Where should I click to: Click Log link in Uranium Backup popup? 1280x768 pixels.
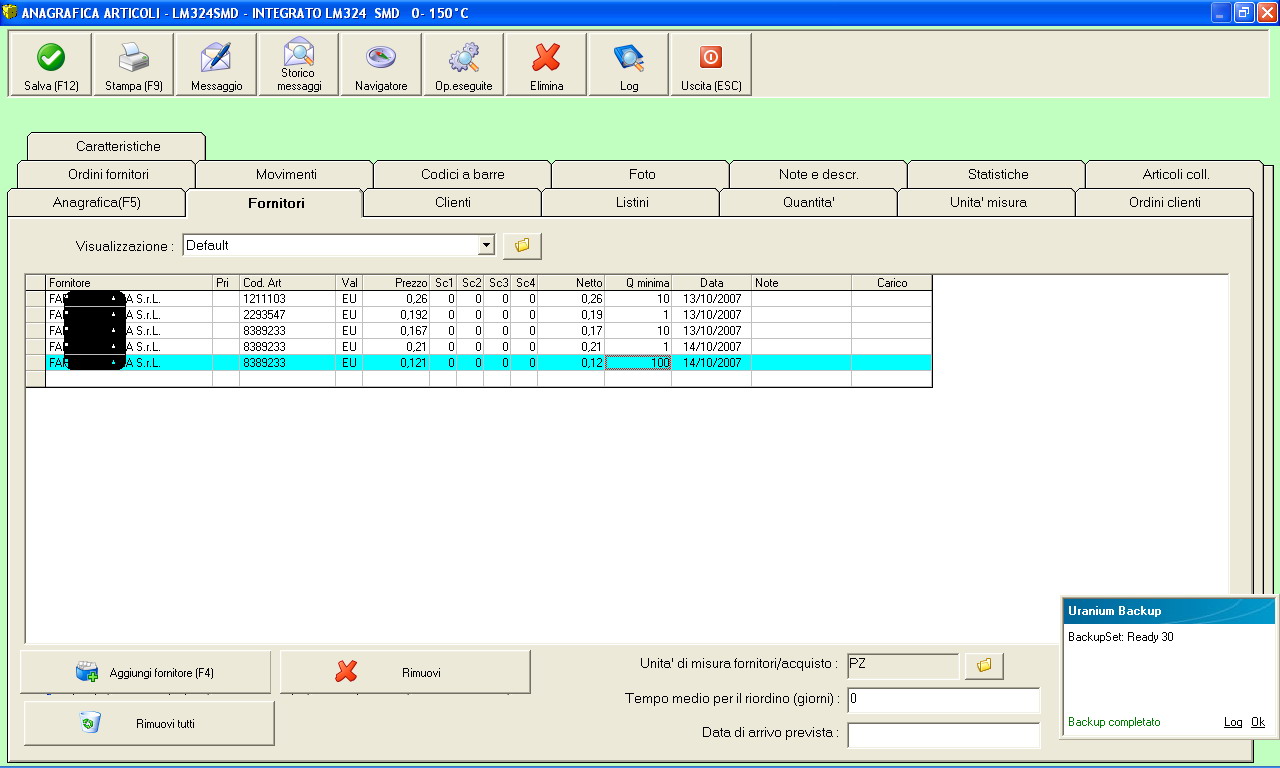[x=1233, y=722]
